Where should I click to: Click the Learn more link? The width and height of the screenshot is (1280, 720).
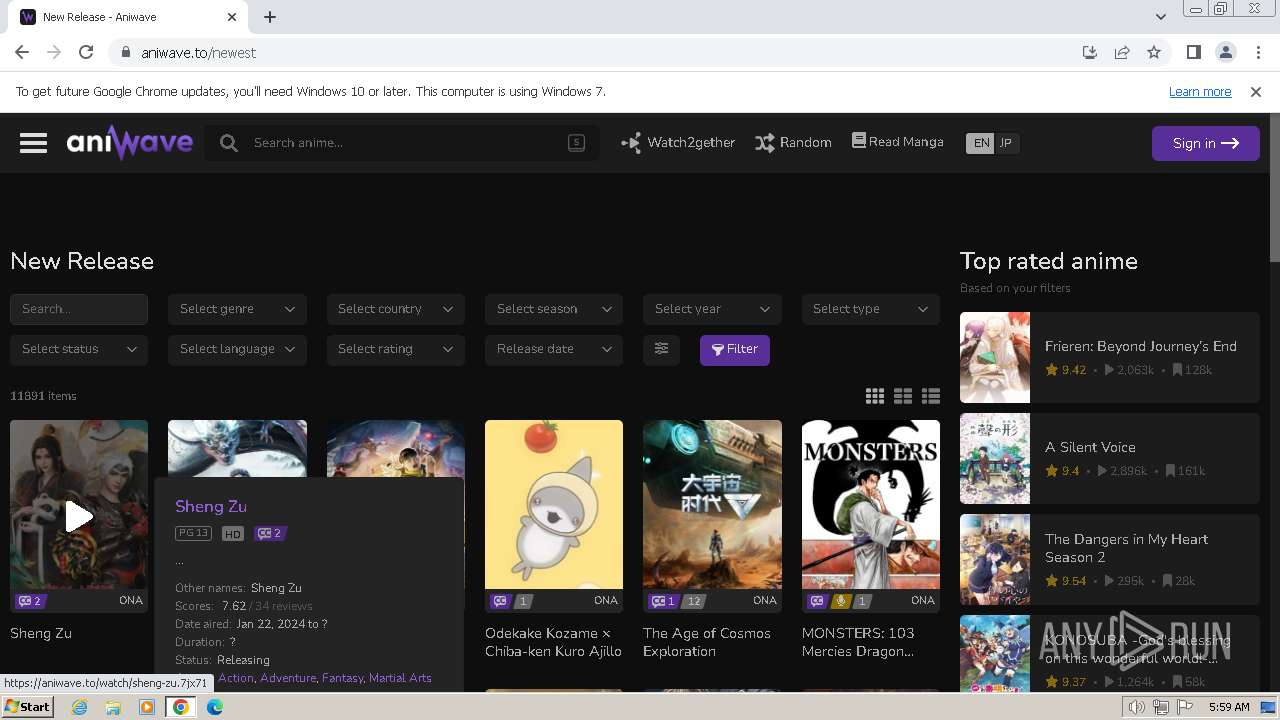1200,91
